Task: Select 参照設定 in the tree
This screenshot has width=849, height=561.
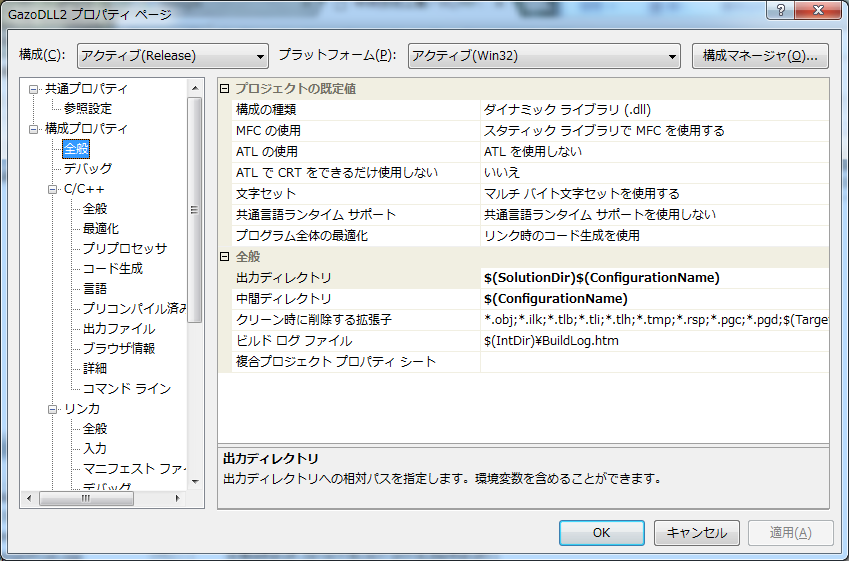Action: coord(87,108)
